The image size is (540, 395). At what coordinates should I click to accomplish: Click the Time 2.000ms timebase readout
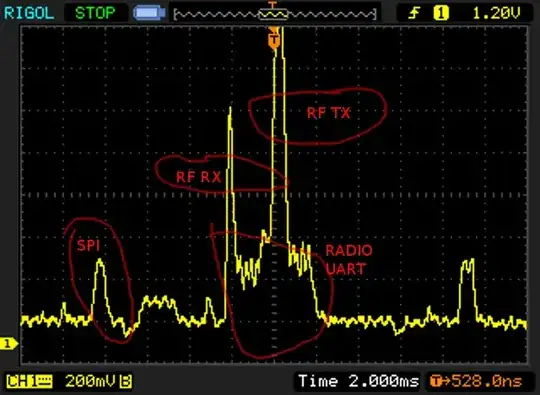tap(358, 381)
